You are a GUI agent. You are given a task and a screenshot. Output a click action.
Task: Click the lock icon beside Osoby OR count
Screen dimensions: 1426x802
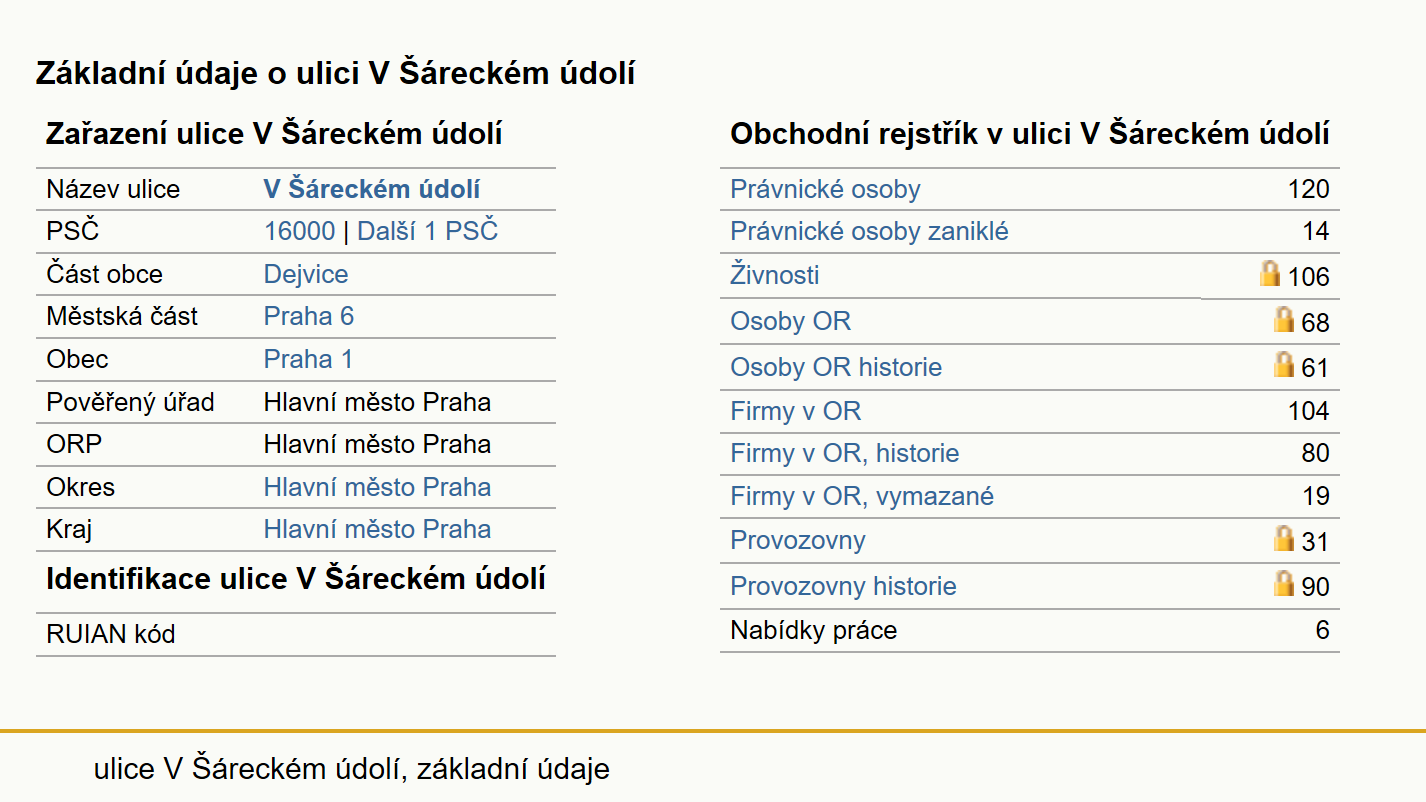click(1284, 319)
